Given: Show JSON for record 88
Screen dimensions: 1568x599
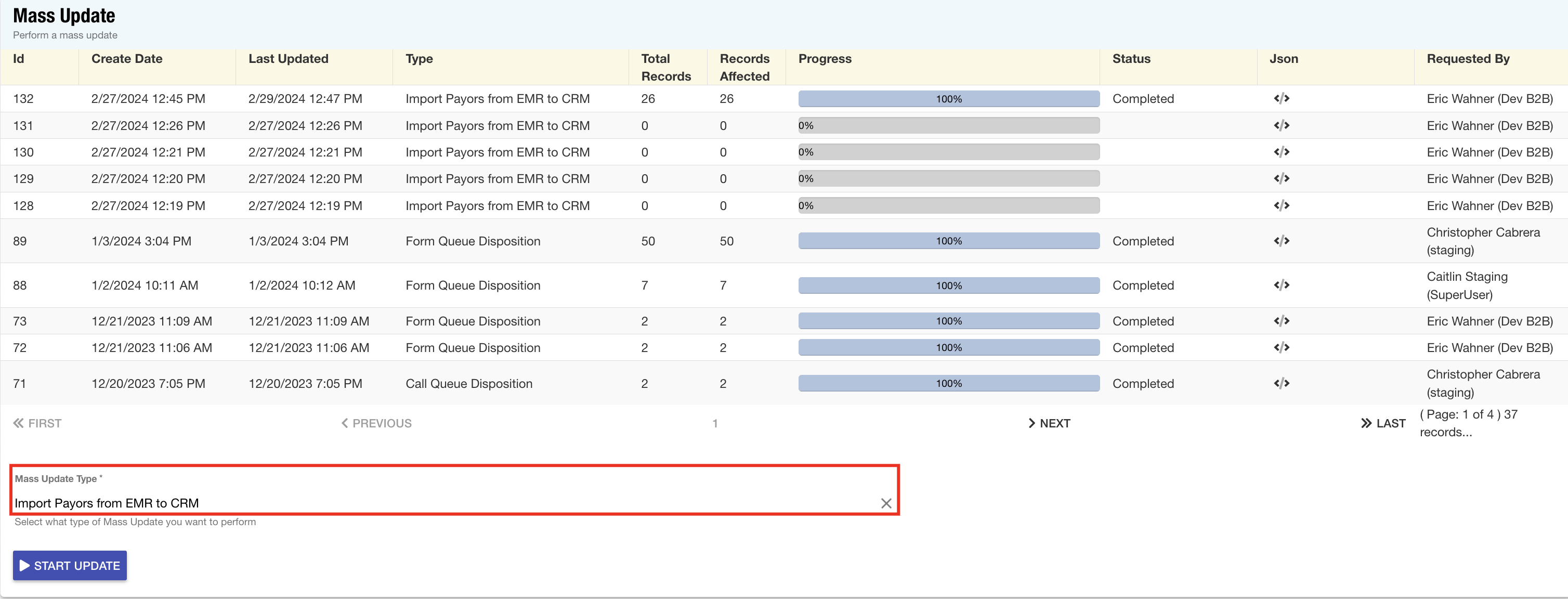Looking at the screenshot, I should click(x=1282, y=285).
